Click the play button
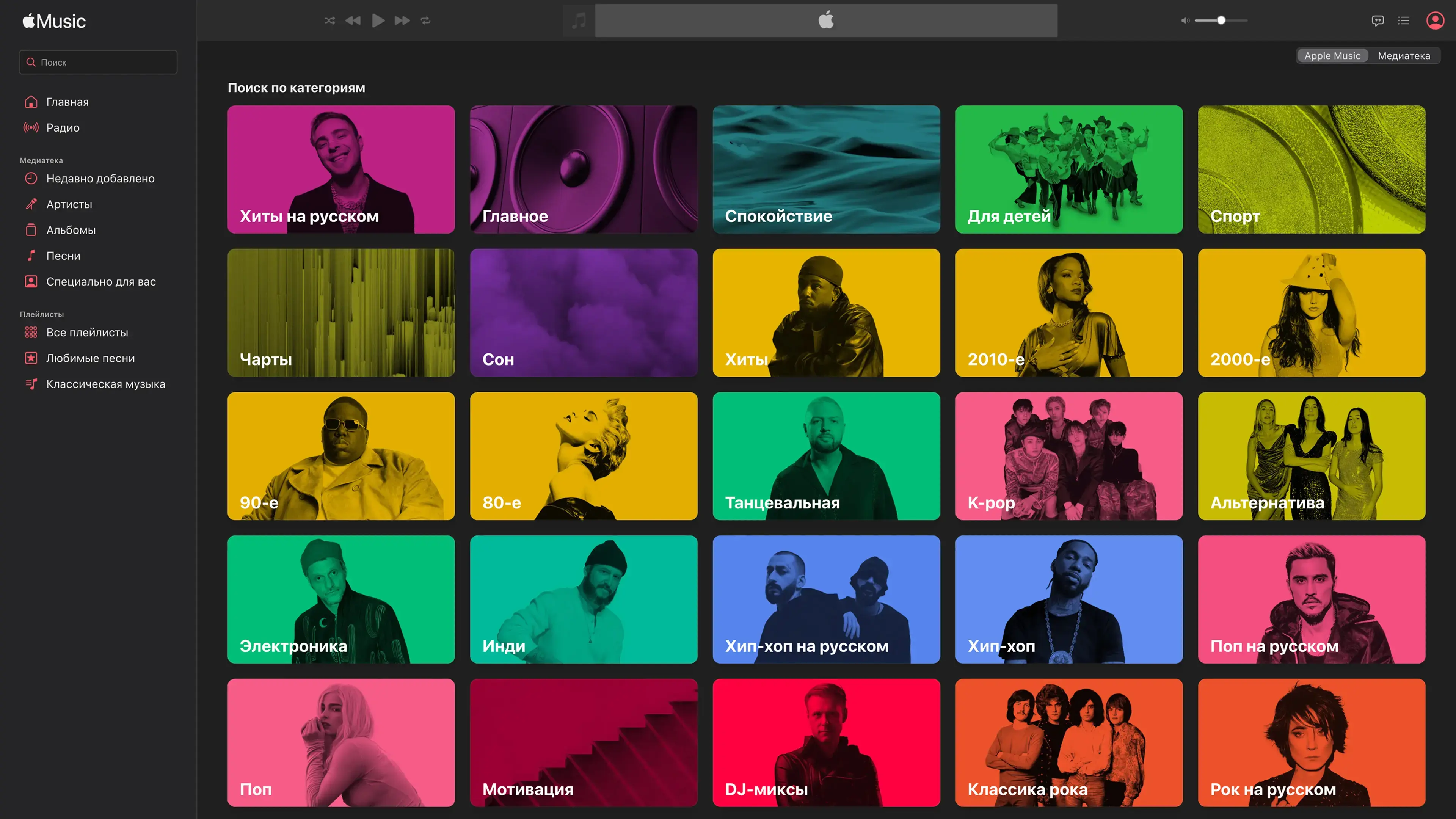1456x819 pixels. (378, 20)
